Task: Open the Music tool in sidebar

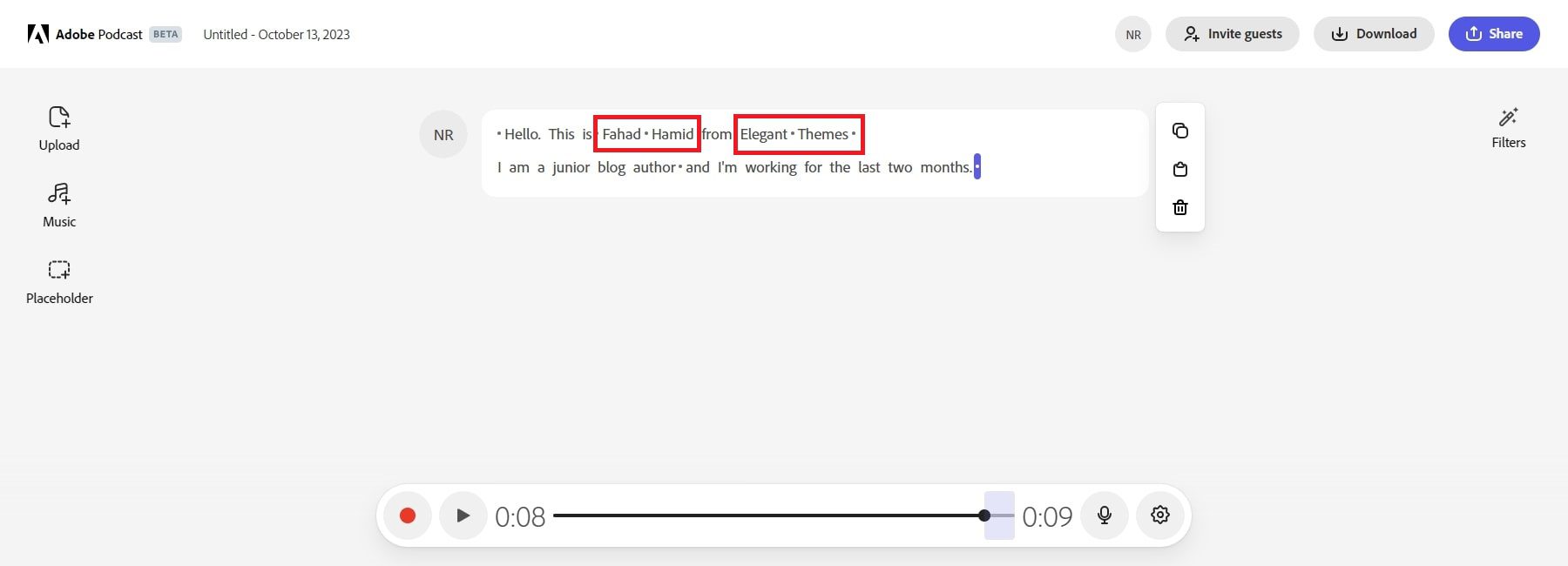Action: click(59, 206)
